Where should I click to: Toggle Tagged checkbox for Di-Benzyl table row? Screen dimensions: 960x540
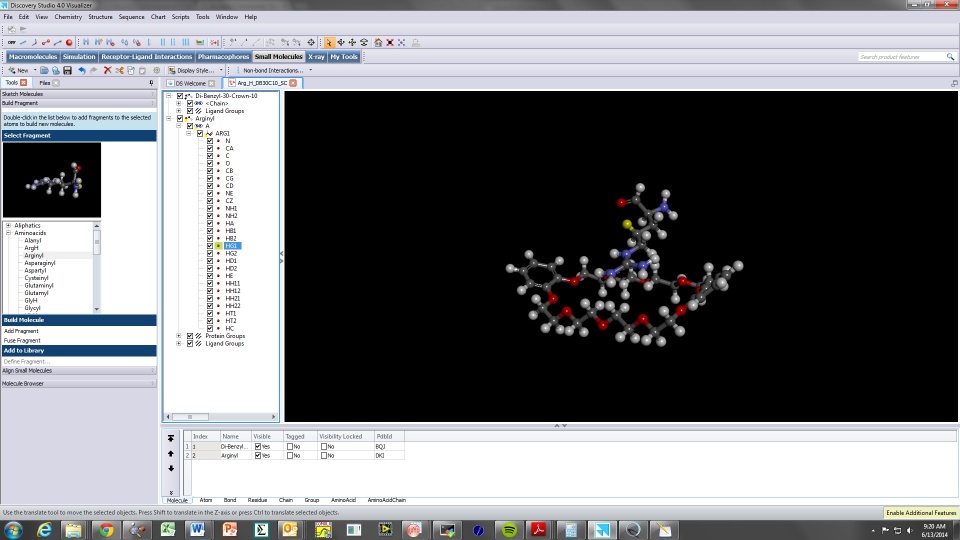pos(290,446)
